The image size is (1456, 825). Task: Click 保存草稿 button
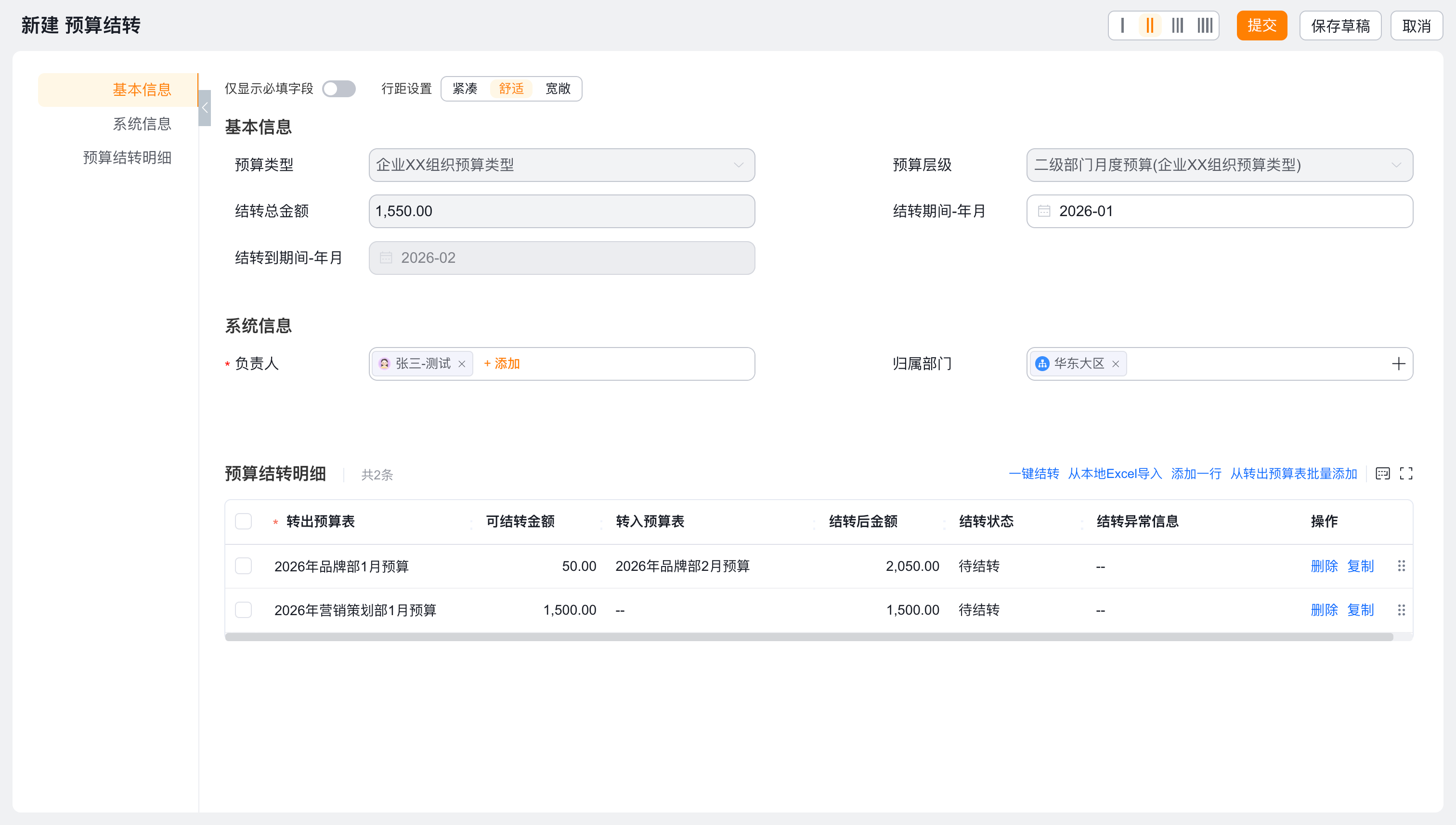(1340, 26)
